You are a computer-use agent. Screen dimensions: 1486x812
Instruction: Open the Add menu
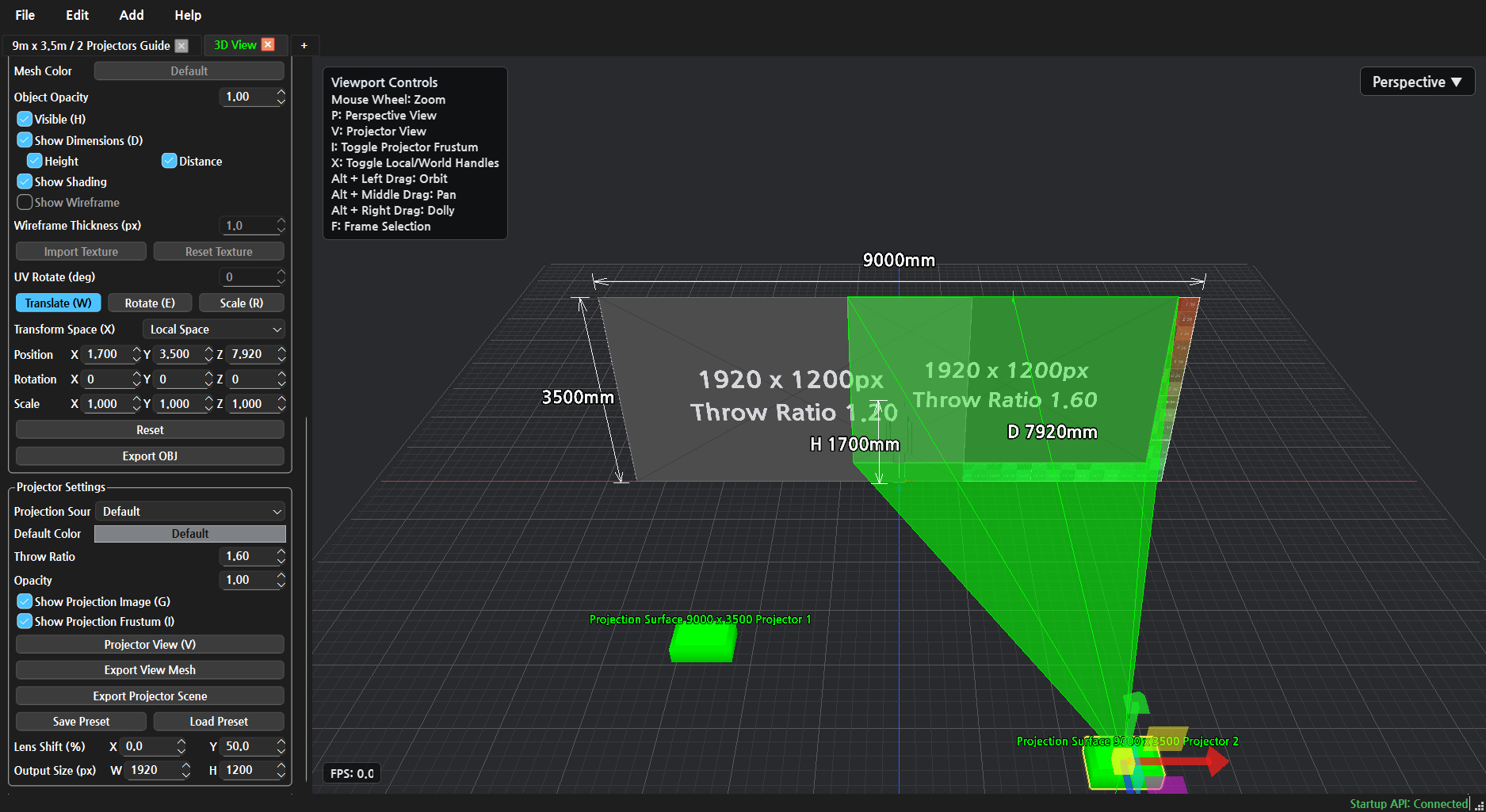pos(132,15)
